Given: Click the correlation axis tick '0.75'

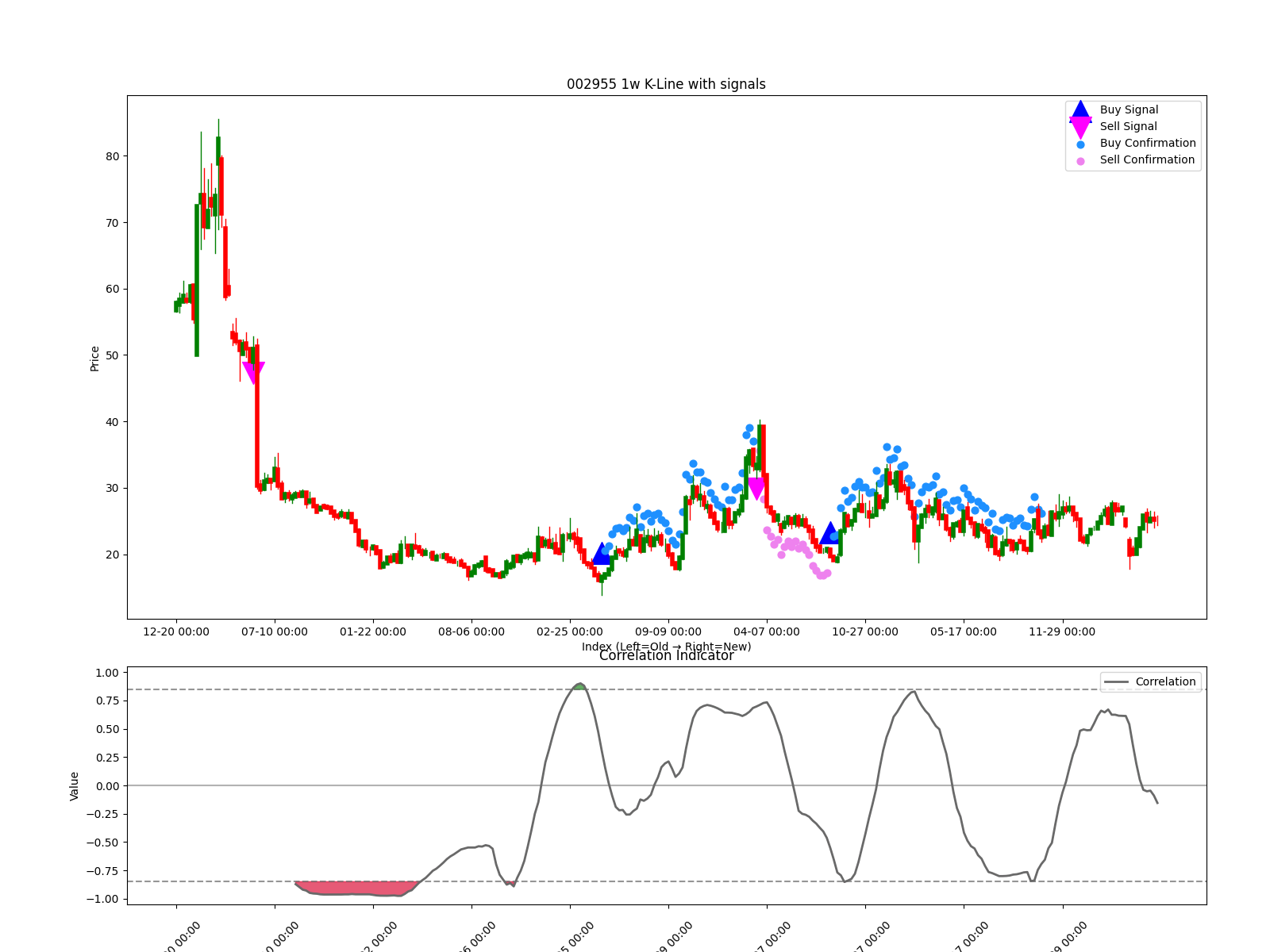Looking at the screenshot, I should 107,701.
